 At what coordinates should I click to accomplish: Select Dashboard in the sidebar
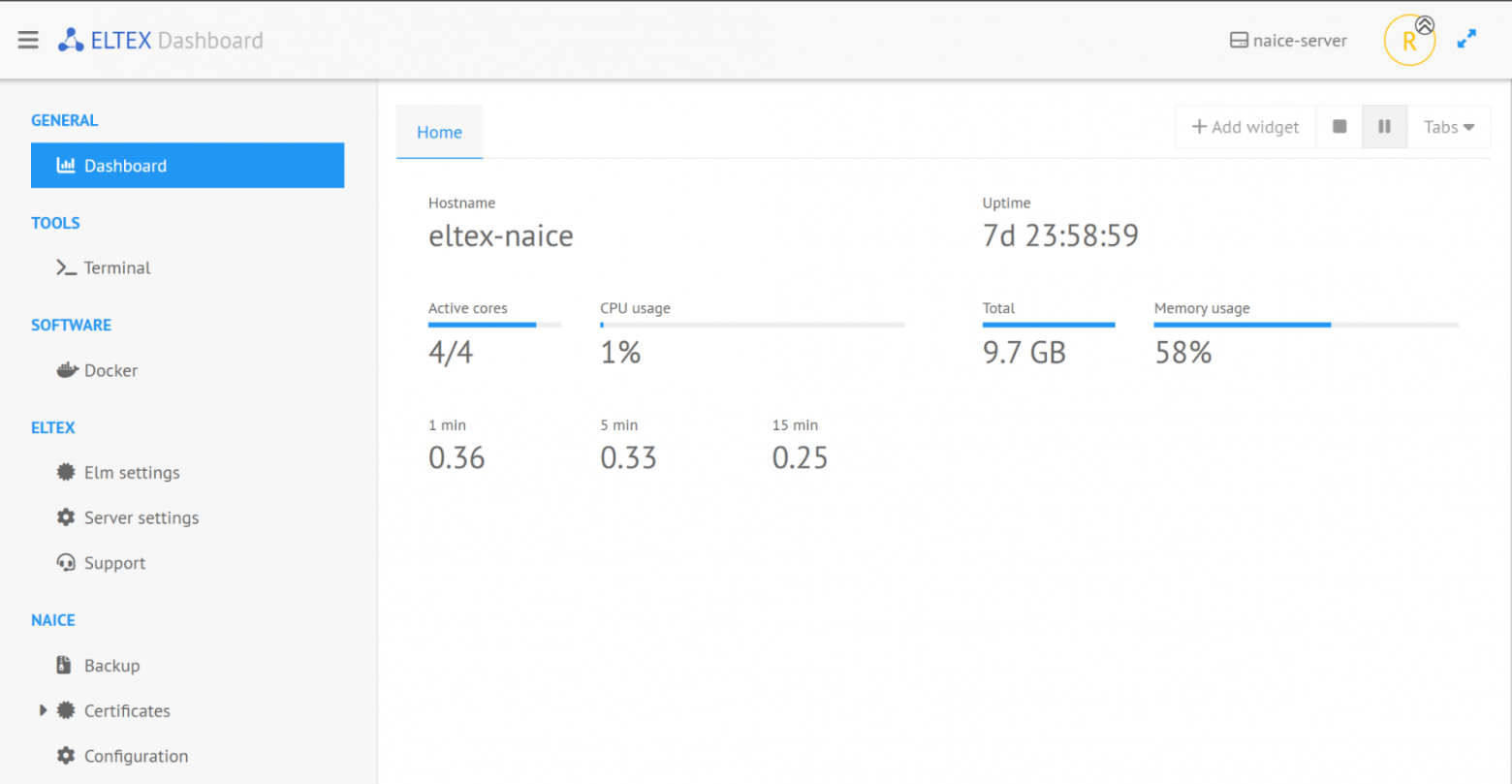tap(188, 166)
